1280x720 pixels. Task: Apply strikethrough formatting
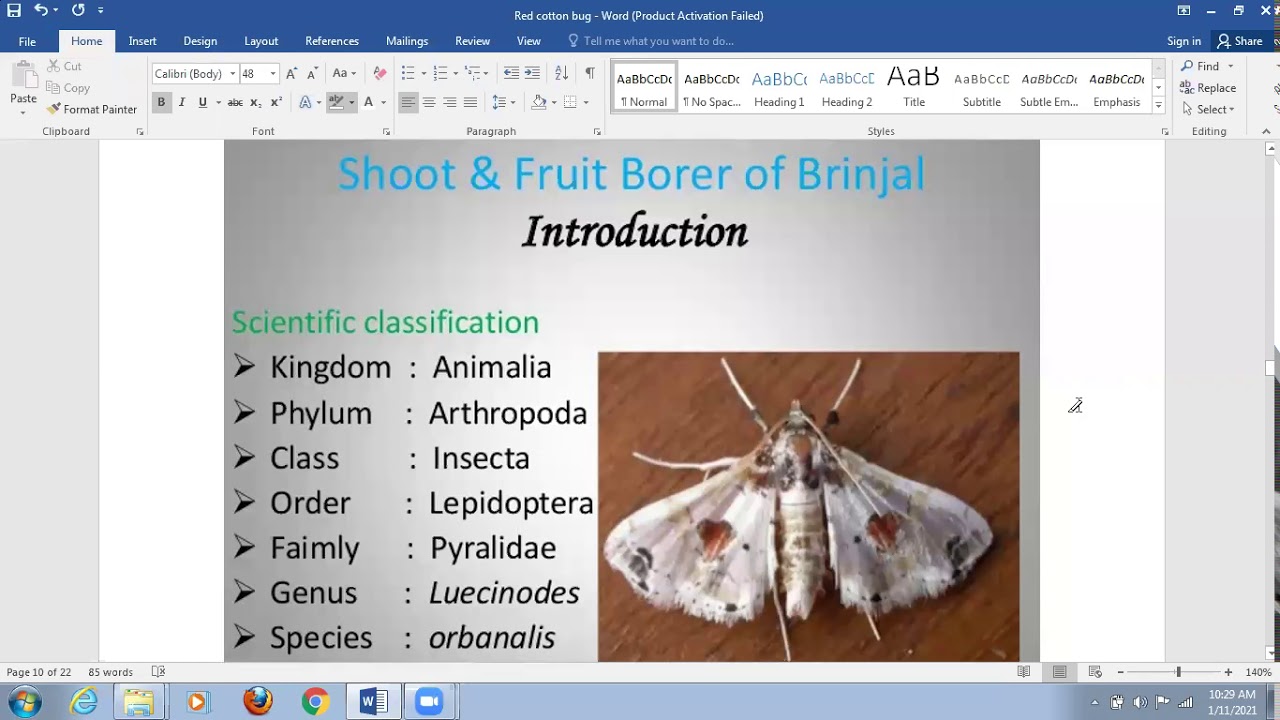click(235, 102)
